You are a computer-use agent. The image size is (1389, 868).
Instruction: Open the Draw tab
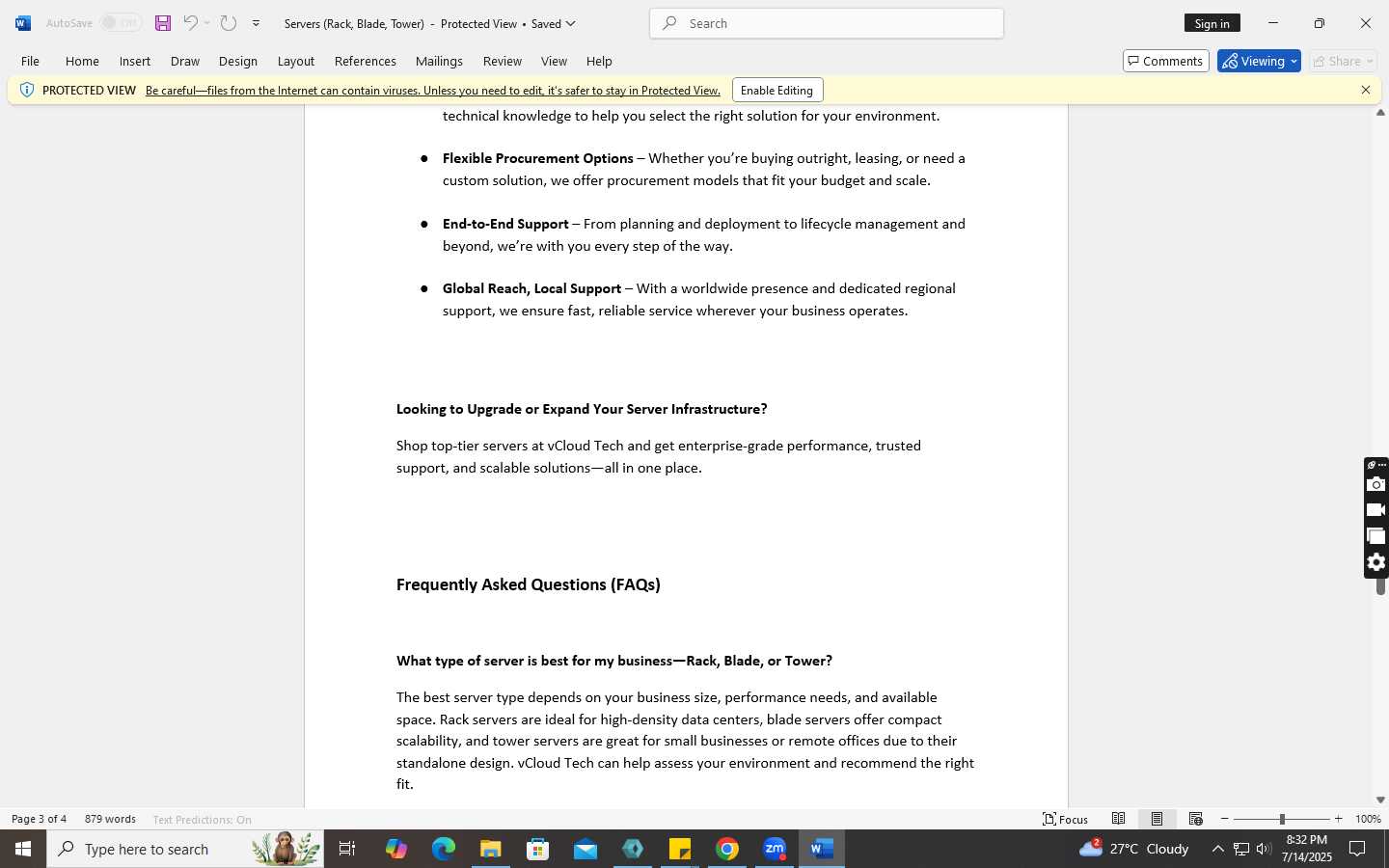tap(185, 61)
